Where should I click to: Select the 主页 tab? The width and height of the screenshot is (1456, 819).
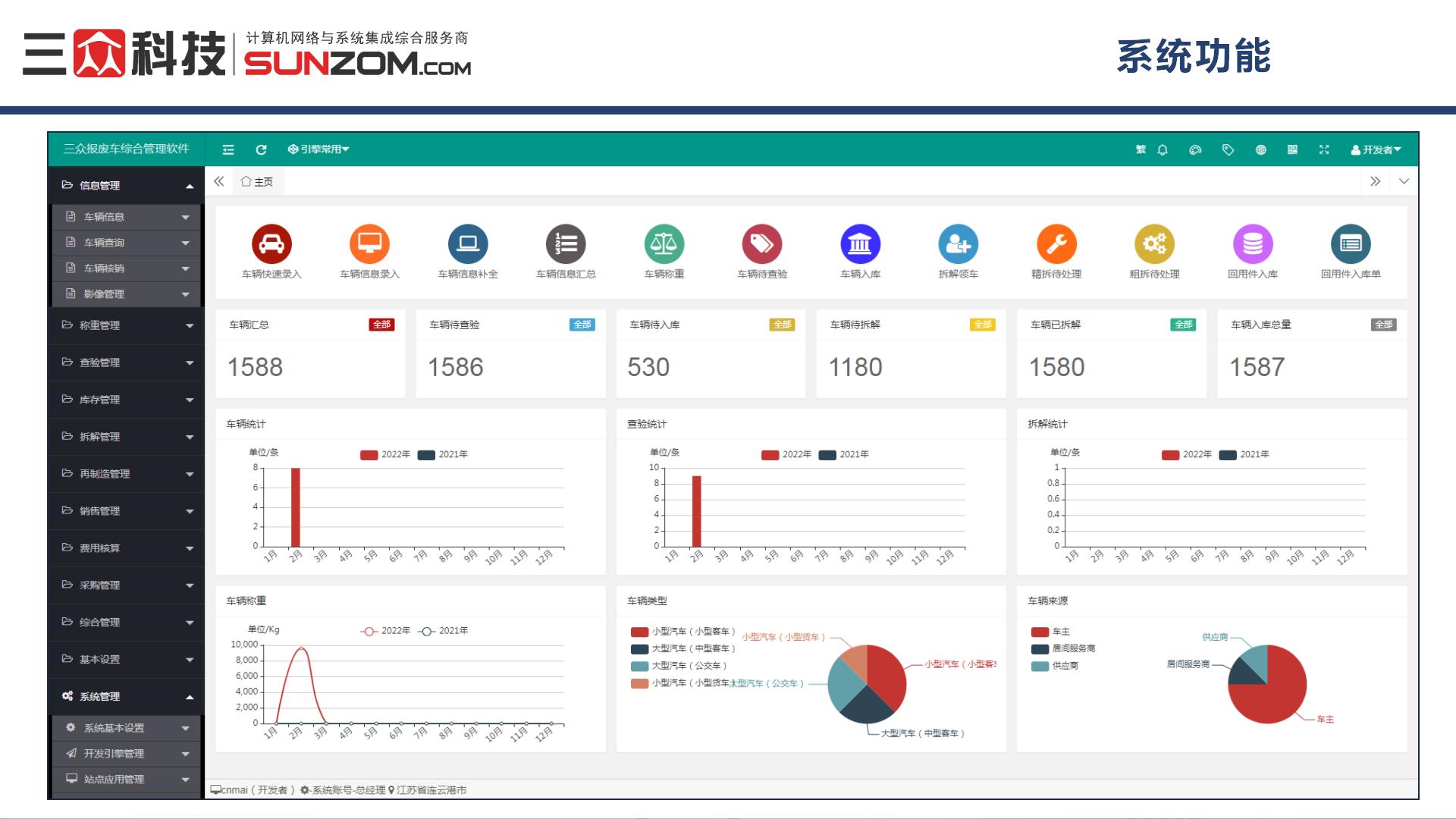pos(257,182)
